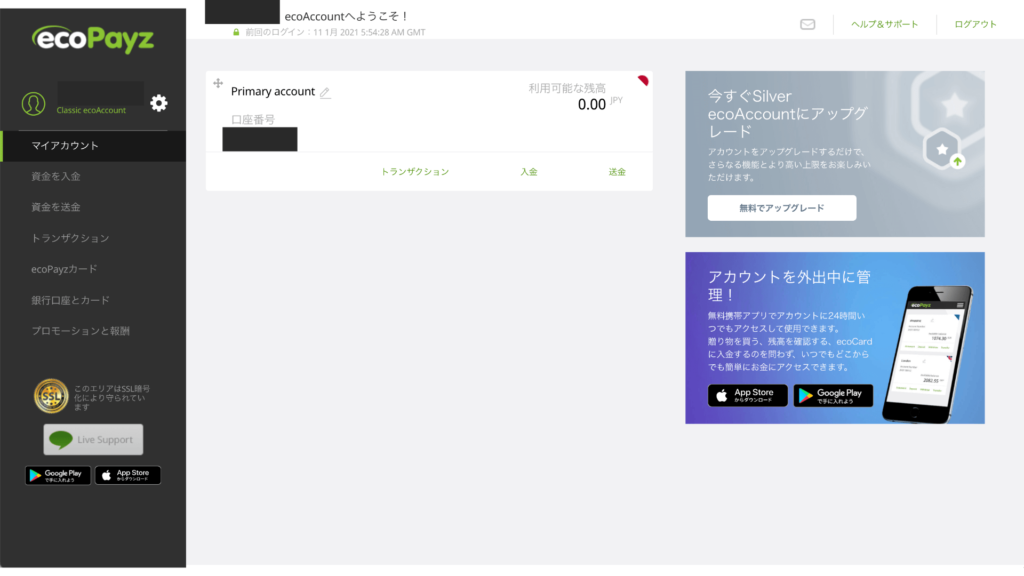
Task: Click 送金 link on account card
Action: pos(617,172)
